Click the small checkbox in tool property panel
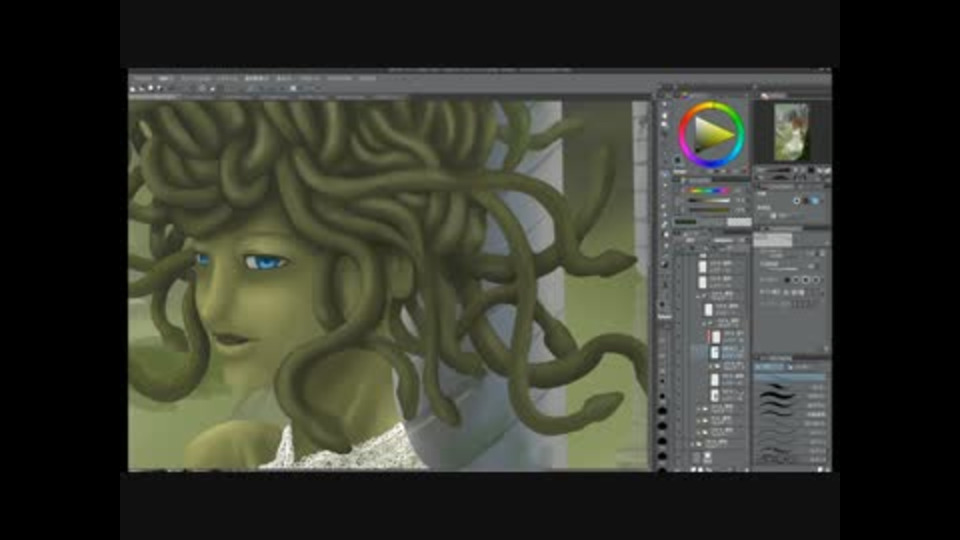 coord(773,216)
